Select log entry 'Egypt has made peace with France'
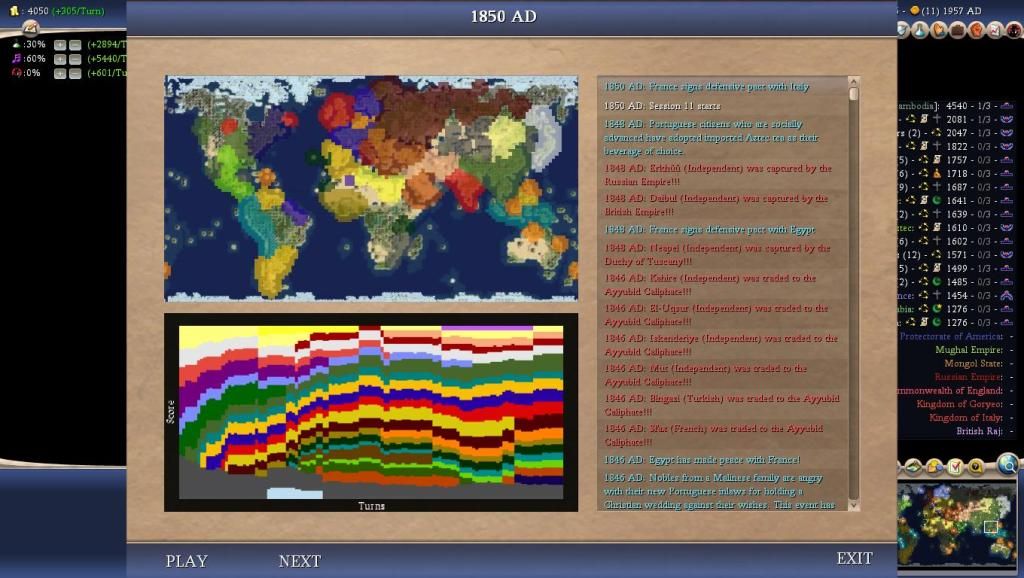 722,459
